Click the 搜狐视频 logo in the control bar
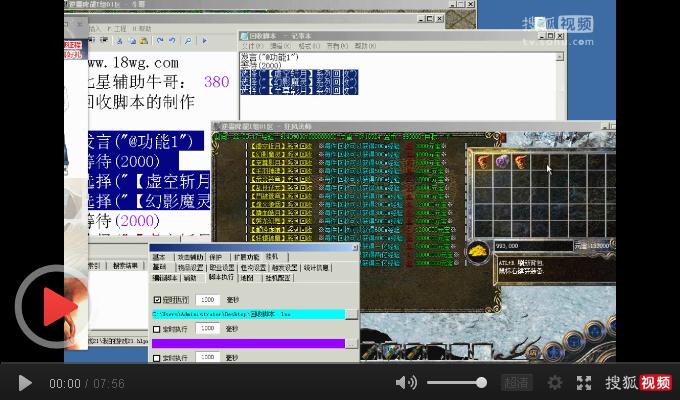 tap(638, 383)
